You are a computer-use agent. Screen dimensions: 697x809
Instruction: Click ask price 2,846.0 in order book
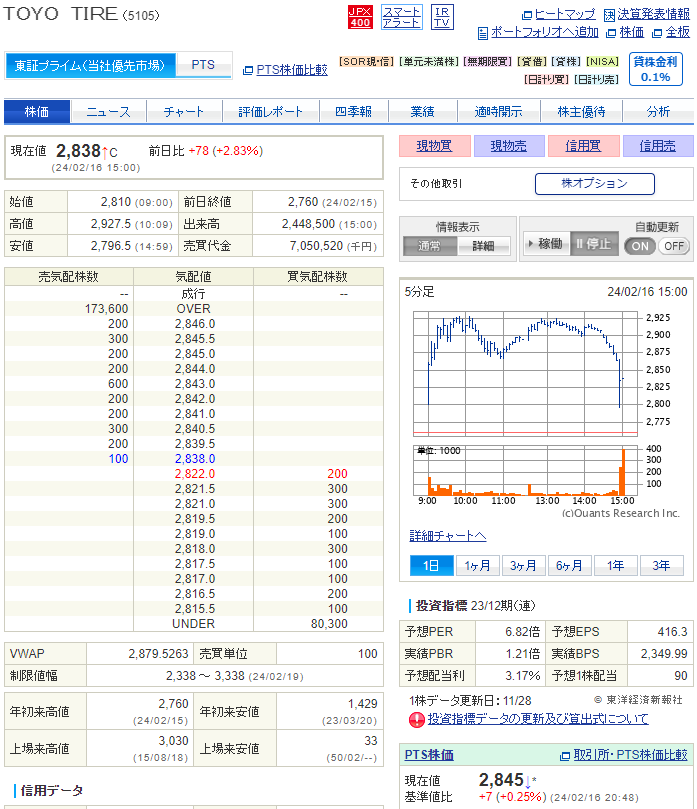[x=194, y=323]
